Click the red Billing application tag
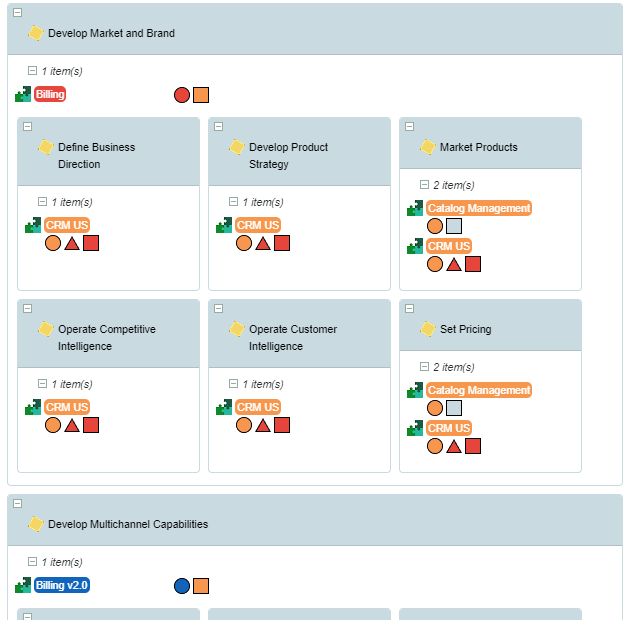The image size is (629, 620). [x=50, y=94]
